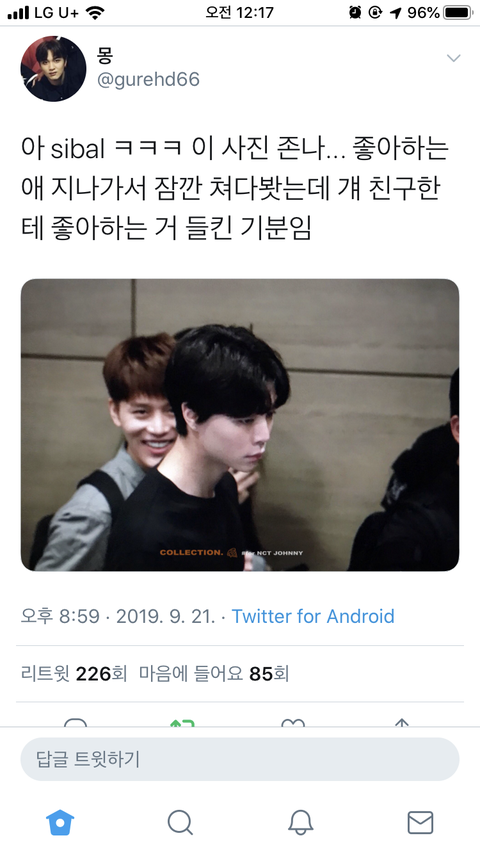Open the Twitter for Android source link

point(313,616)
